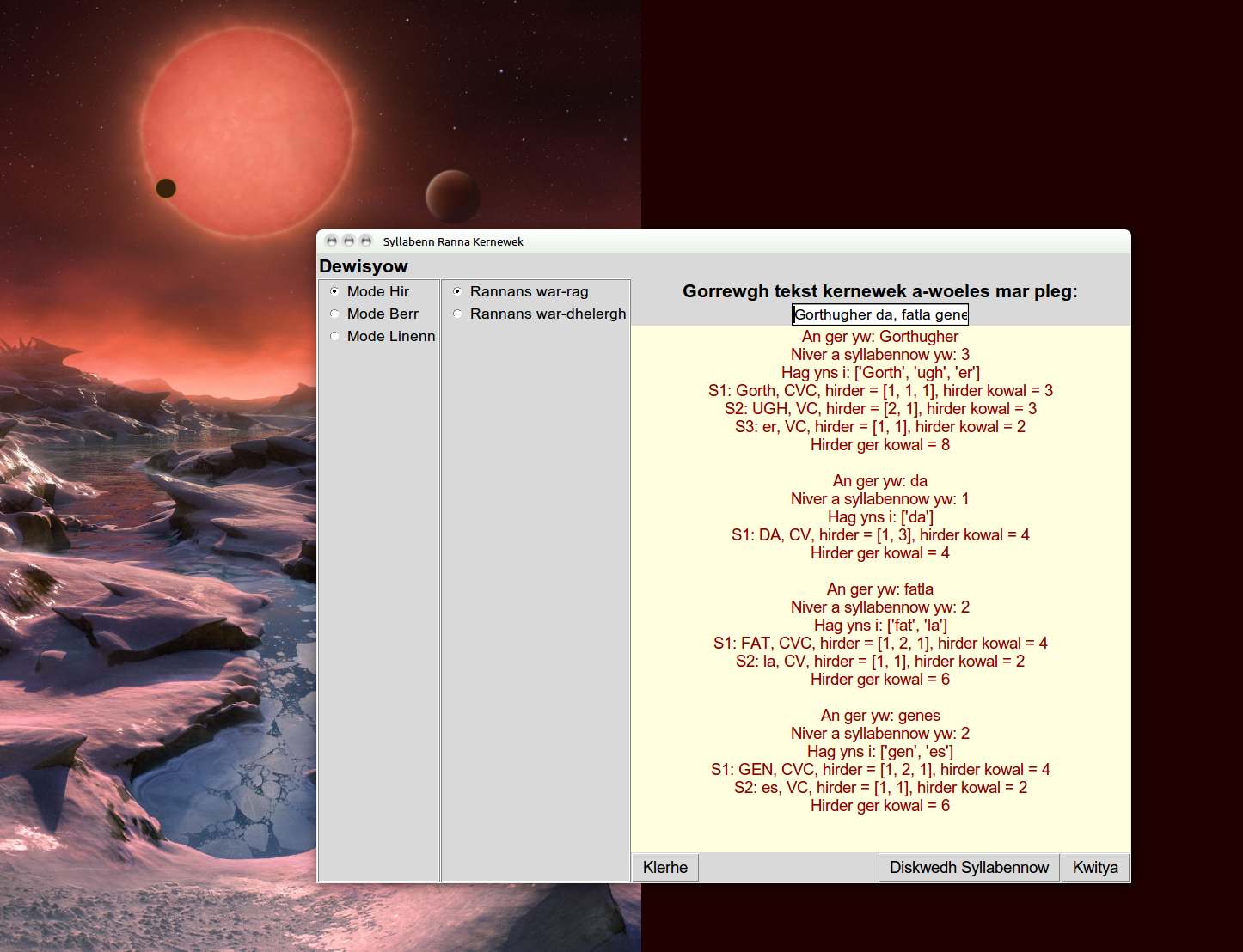Click the Klerhe button
Screen dimensions: 1243x952
[665, 867]
